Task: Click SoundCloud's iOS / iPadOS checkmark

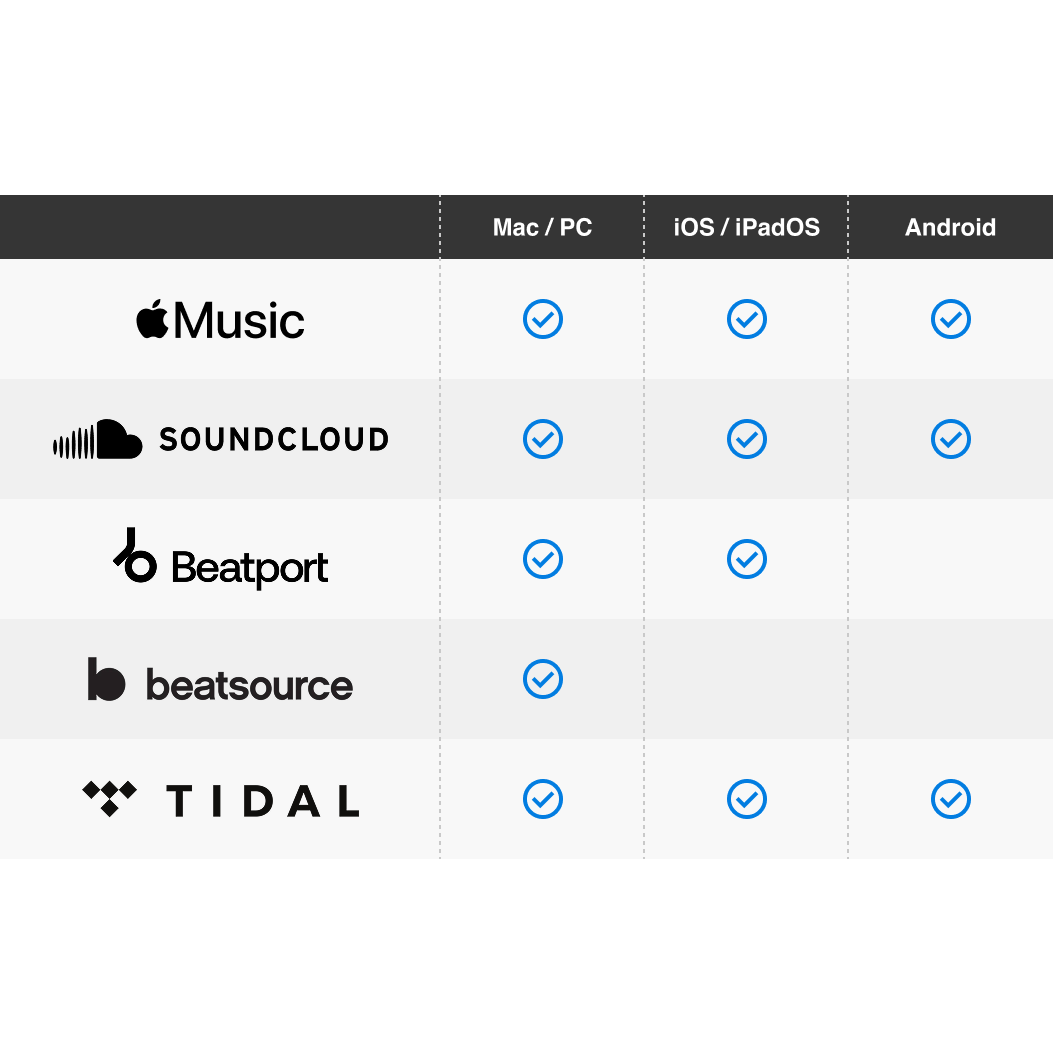Action: [x=747, y=439]
